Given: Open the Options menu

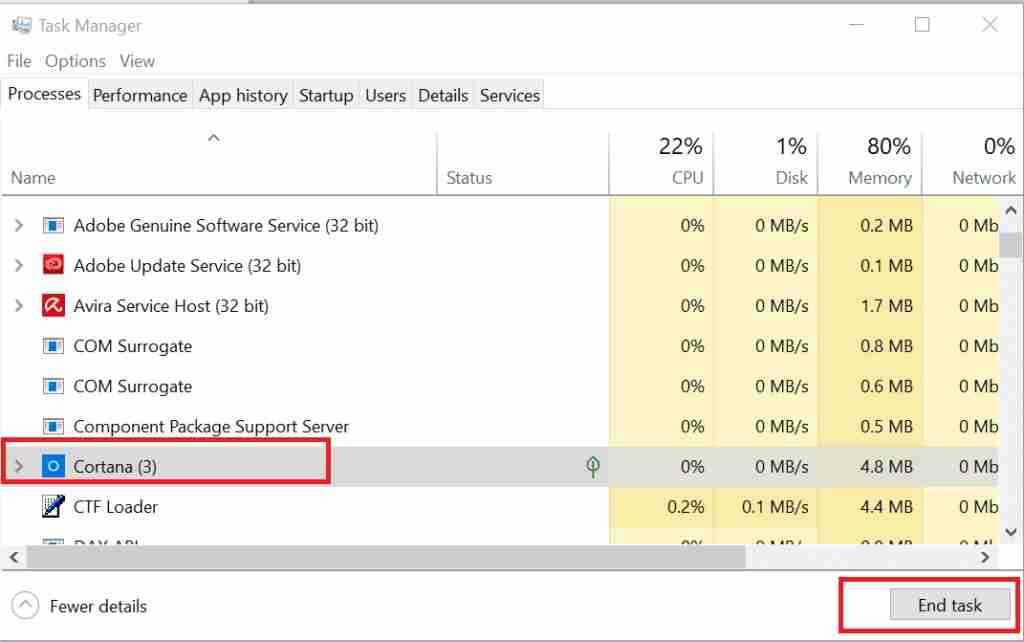Looking at the screenshot, I should (x=75, y=61).
